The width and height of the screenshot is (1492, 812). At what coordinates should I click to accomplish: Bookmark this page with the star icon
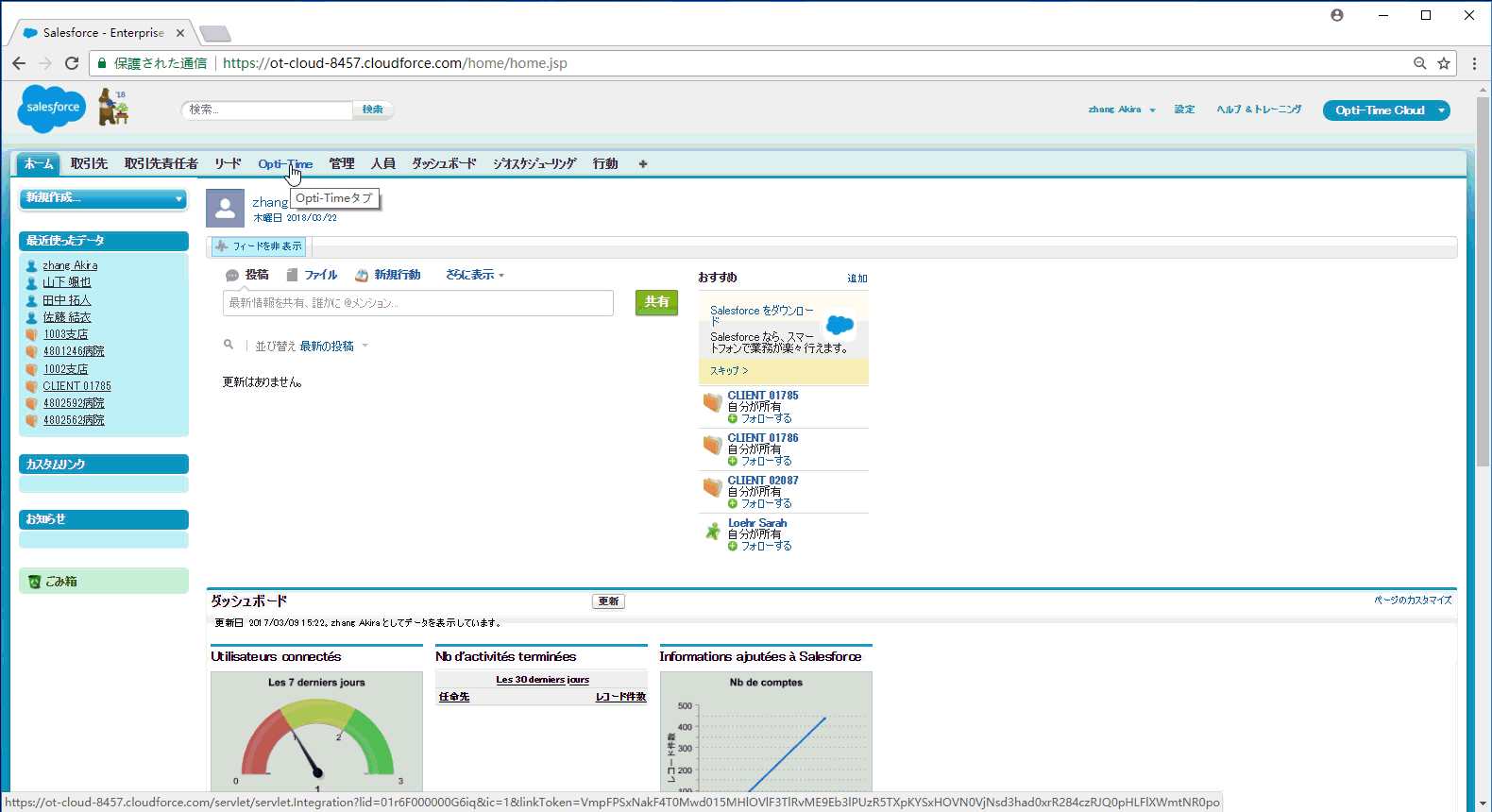coord(1444,63)
